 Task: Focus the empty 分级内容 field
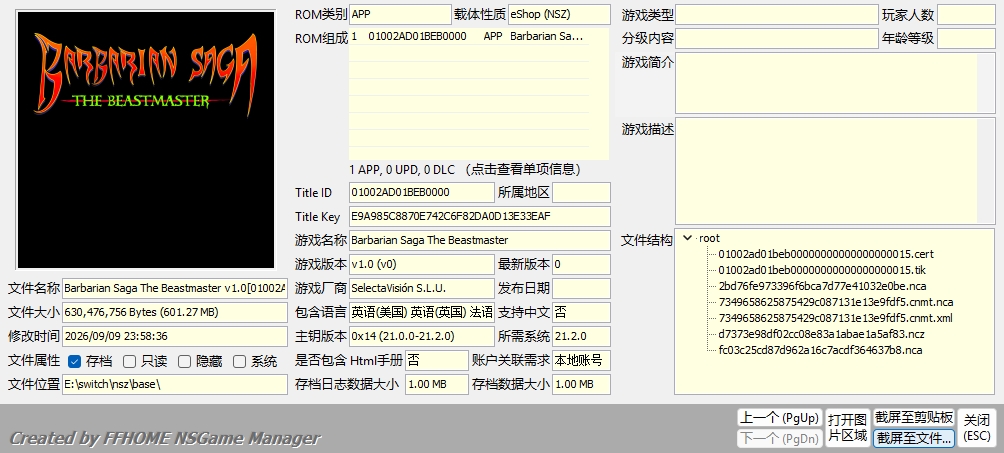[777, 38]
